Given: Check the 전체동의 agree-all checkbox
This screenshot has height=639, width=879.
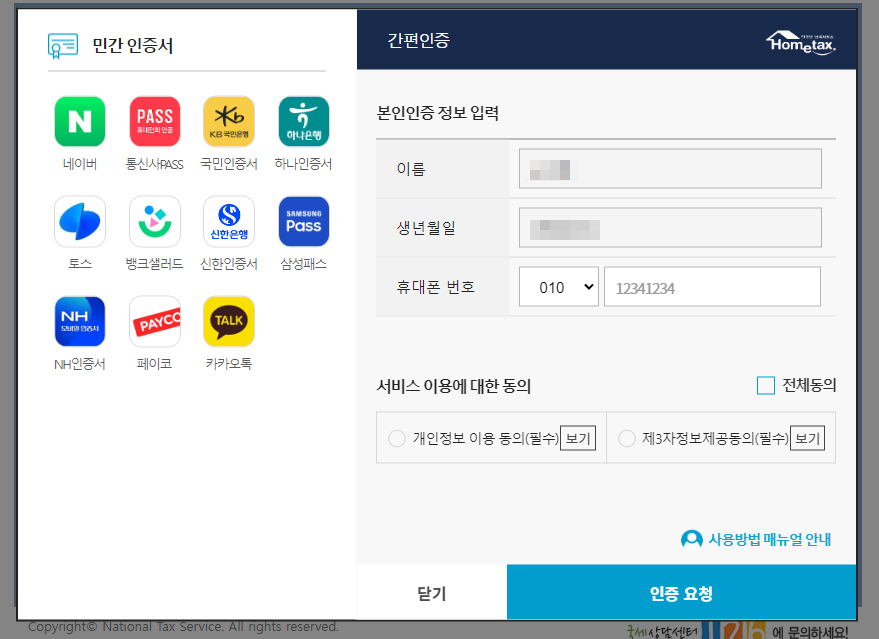Looking at the screenshot, I should [766, 386].
